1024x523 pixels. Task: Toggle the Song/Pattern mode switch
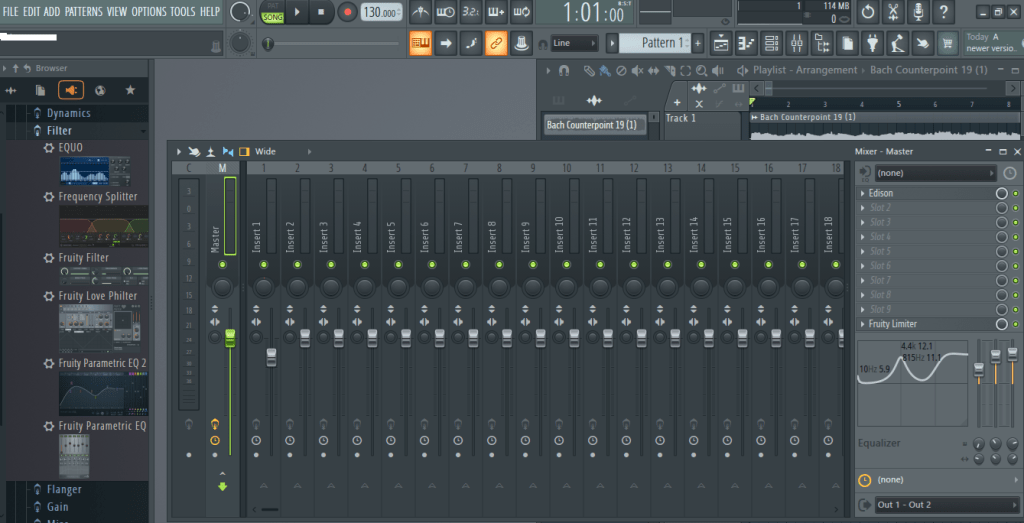point(271,12)
